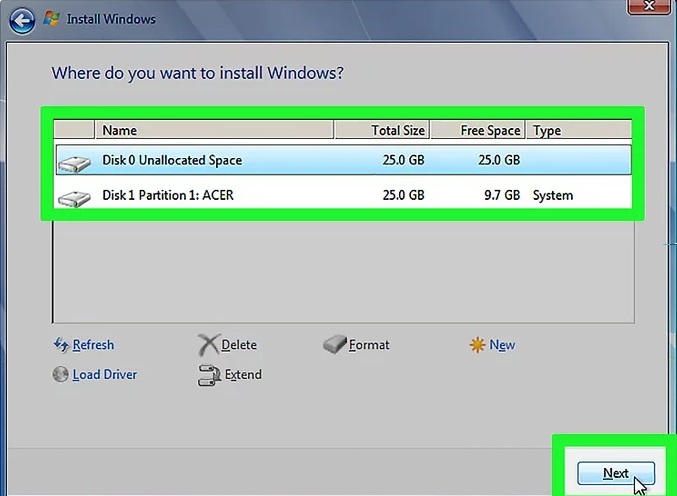Screen dimensions: 677x496
Task: Click the Extend partition icon
Action: [209, 375]
